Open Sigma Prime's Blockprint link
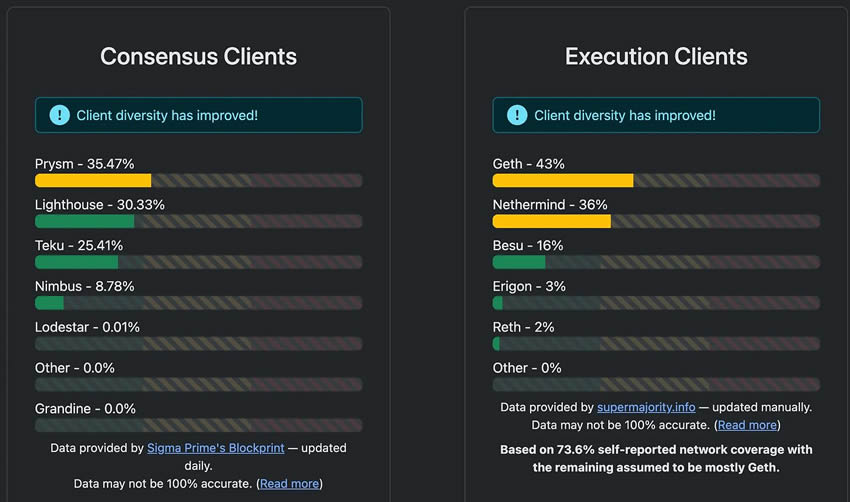Viewport: 850px width, 502px height. (215, 448)
